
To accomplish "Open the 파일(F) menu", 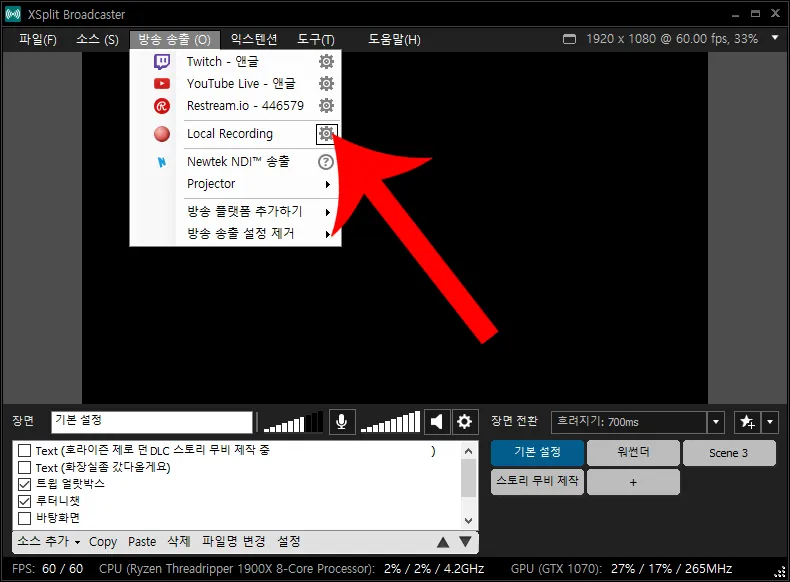I will pyautogui.click(x=38, y=39).
